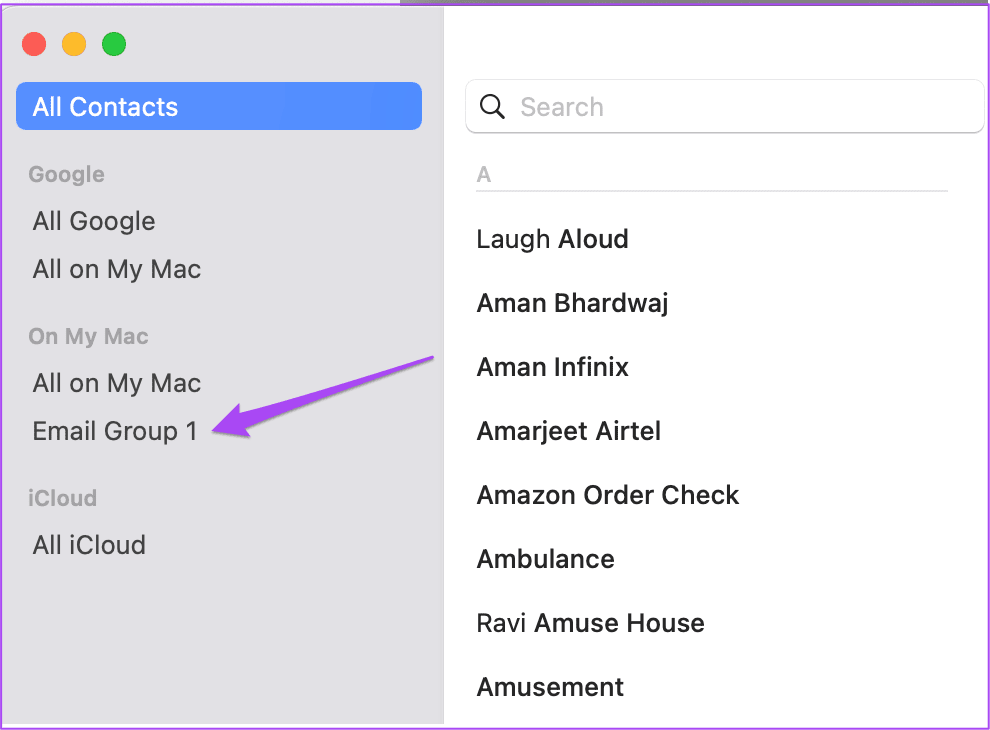Click the magnifying glass search icon
The height and width of the screenshot is (730, 990).
pos(492,107)
